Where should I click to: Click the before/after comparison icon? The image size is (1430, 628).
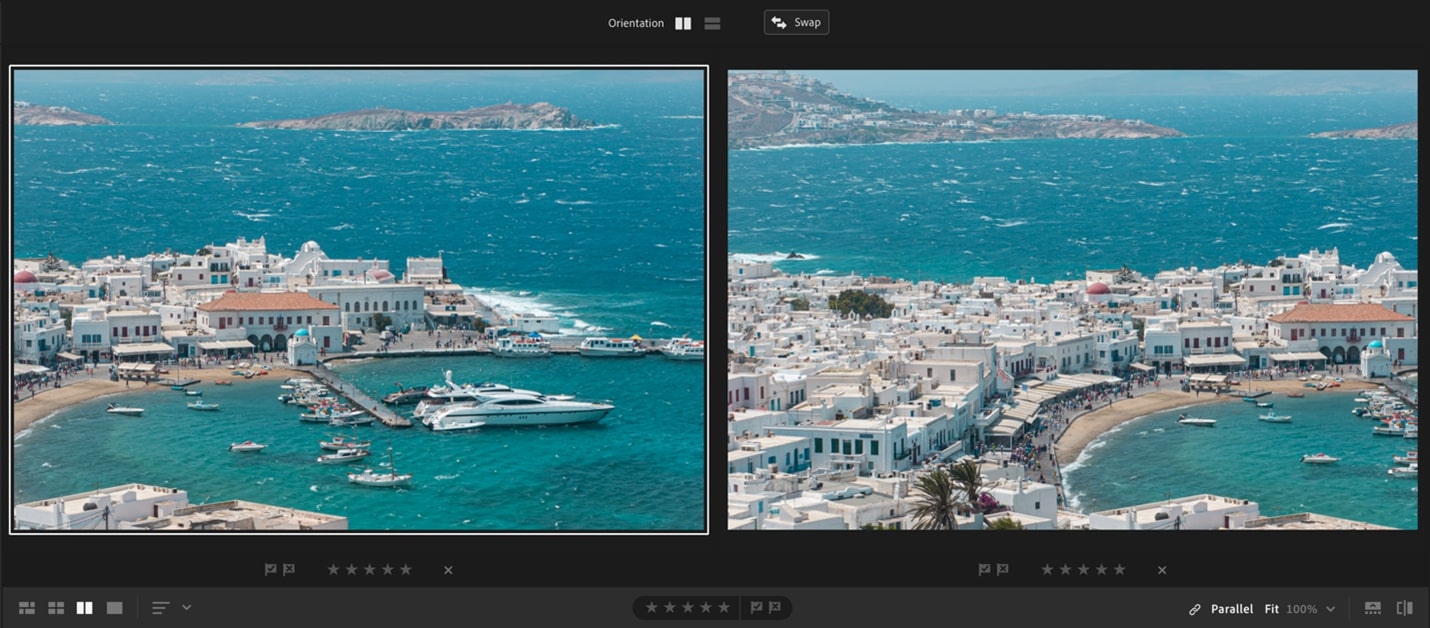pyautogui.click(x=1404, y=607)
